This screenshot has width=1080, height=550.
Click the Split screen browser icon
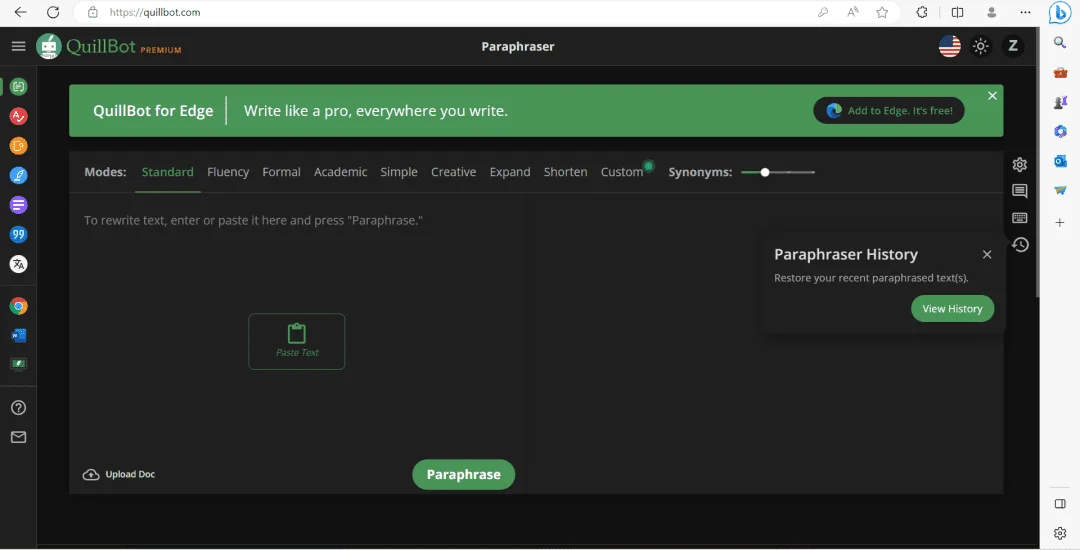click(957, 12)
